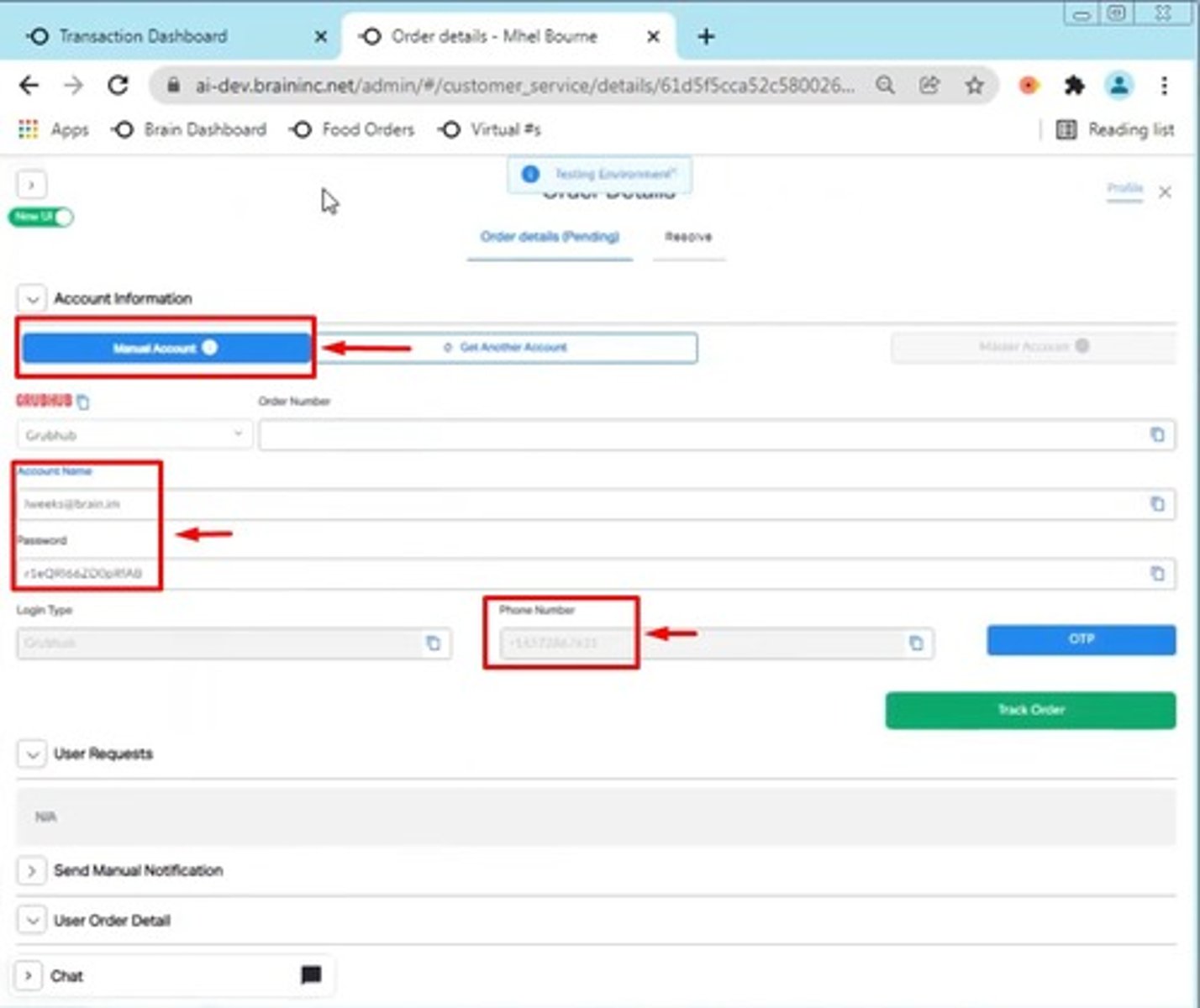
Task: Copy the Order Number value
Action: point(1157,434)
